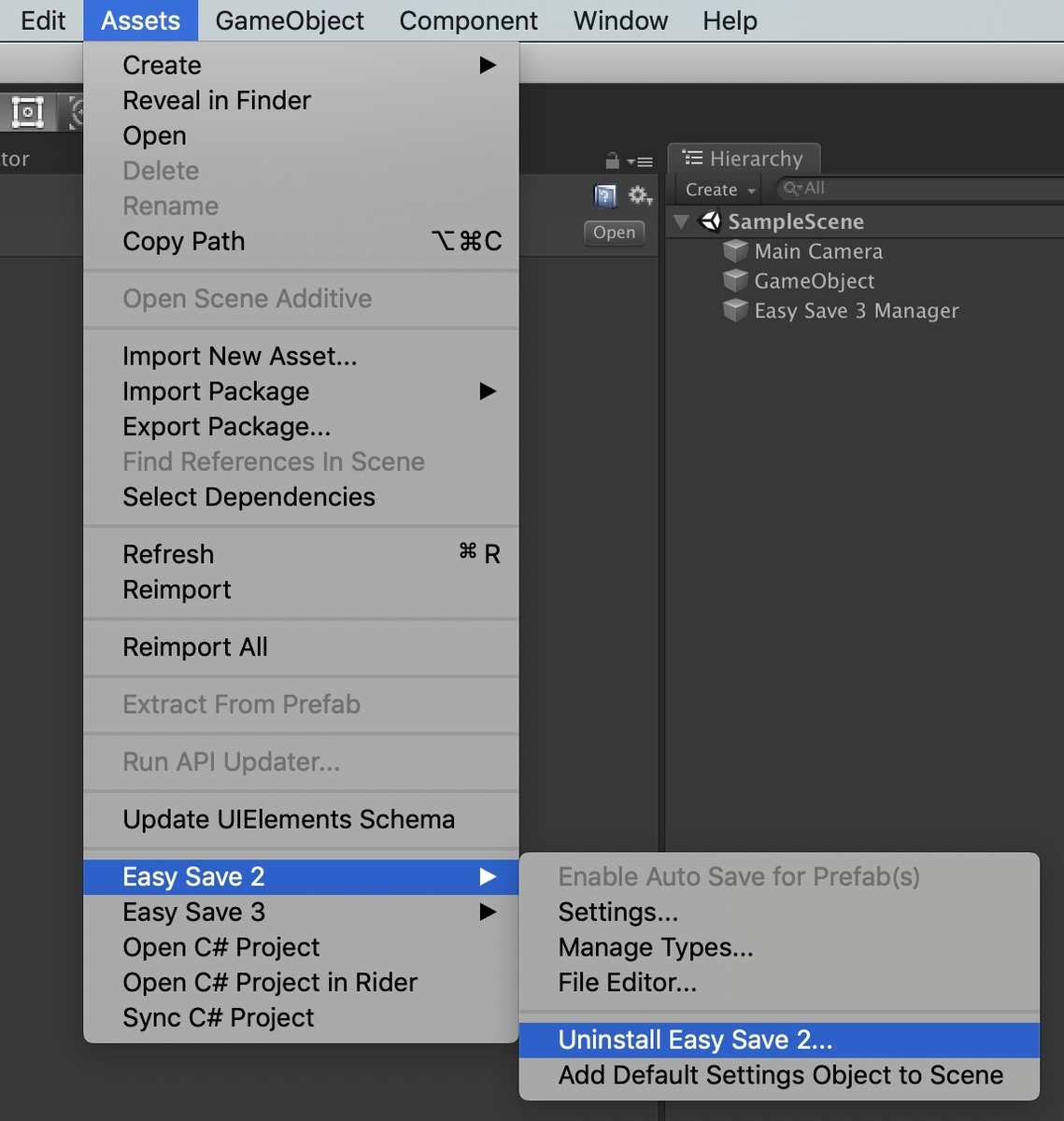Choose Reveal in Finder
This screenshot has width=1064, height=1121.
coord(301,101)
